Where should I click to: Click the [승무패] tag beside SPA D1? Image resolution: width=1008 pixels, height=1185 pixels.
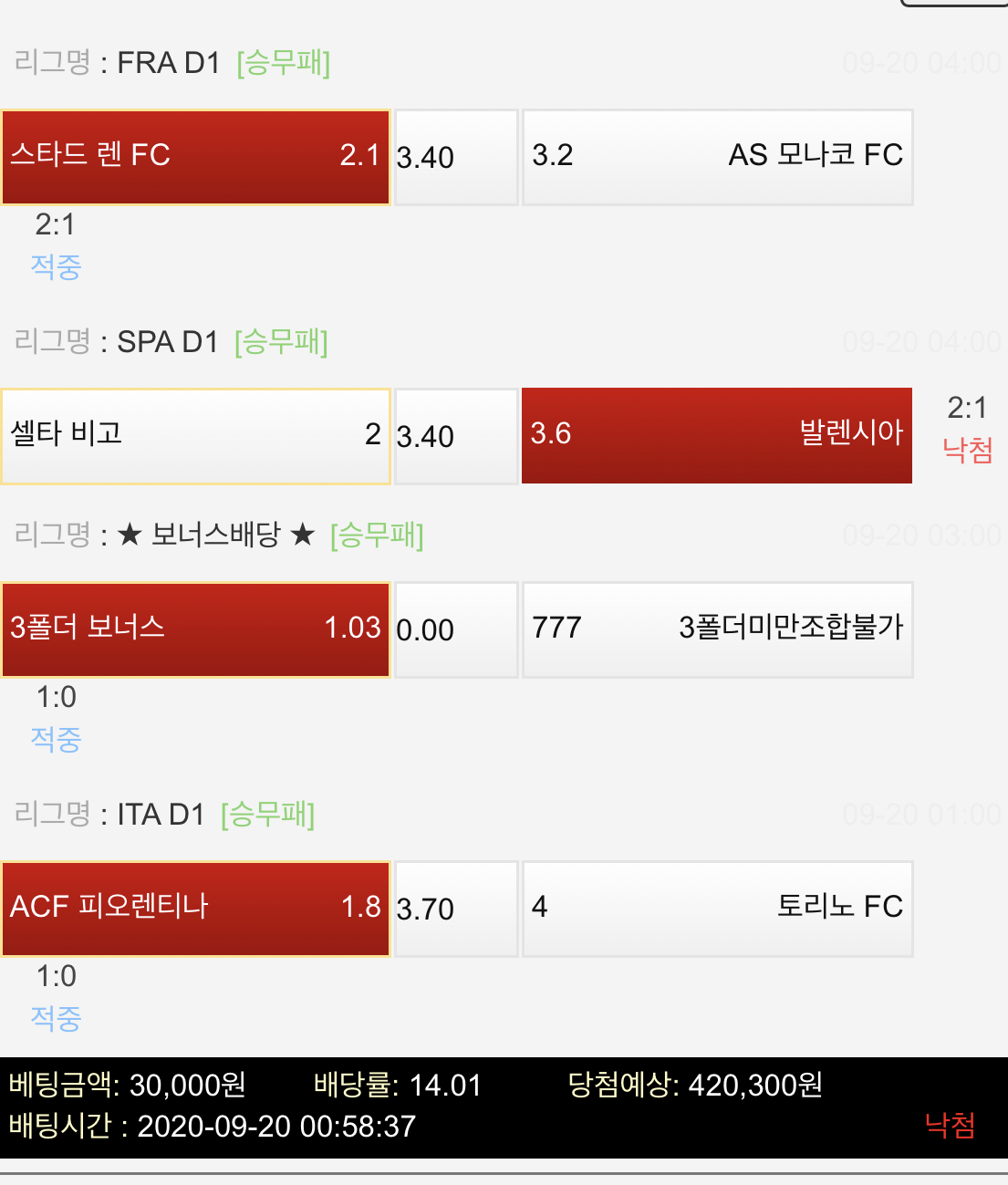pos(281,342)
